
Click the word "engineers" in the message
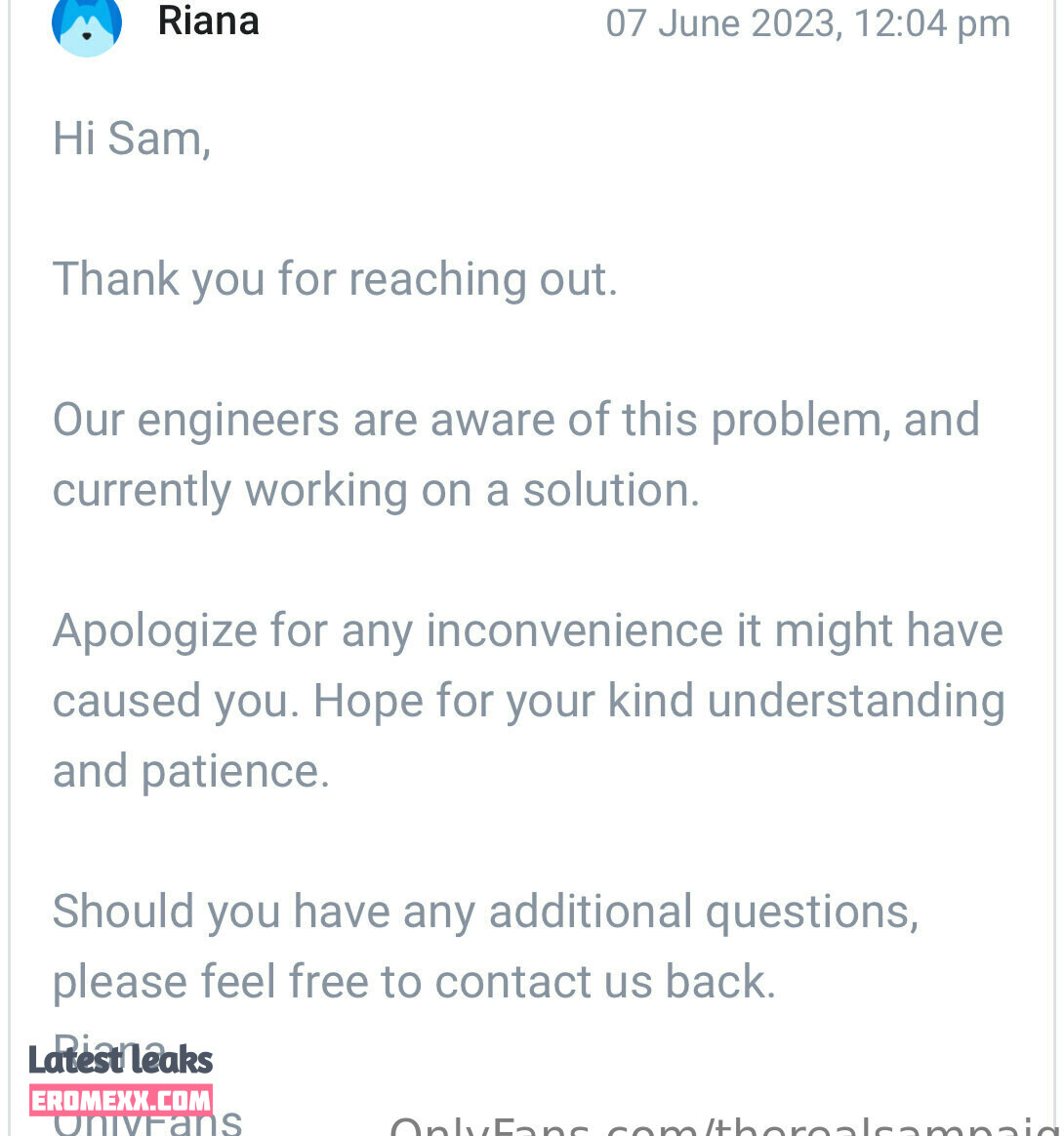(238, 421)
